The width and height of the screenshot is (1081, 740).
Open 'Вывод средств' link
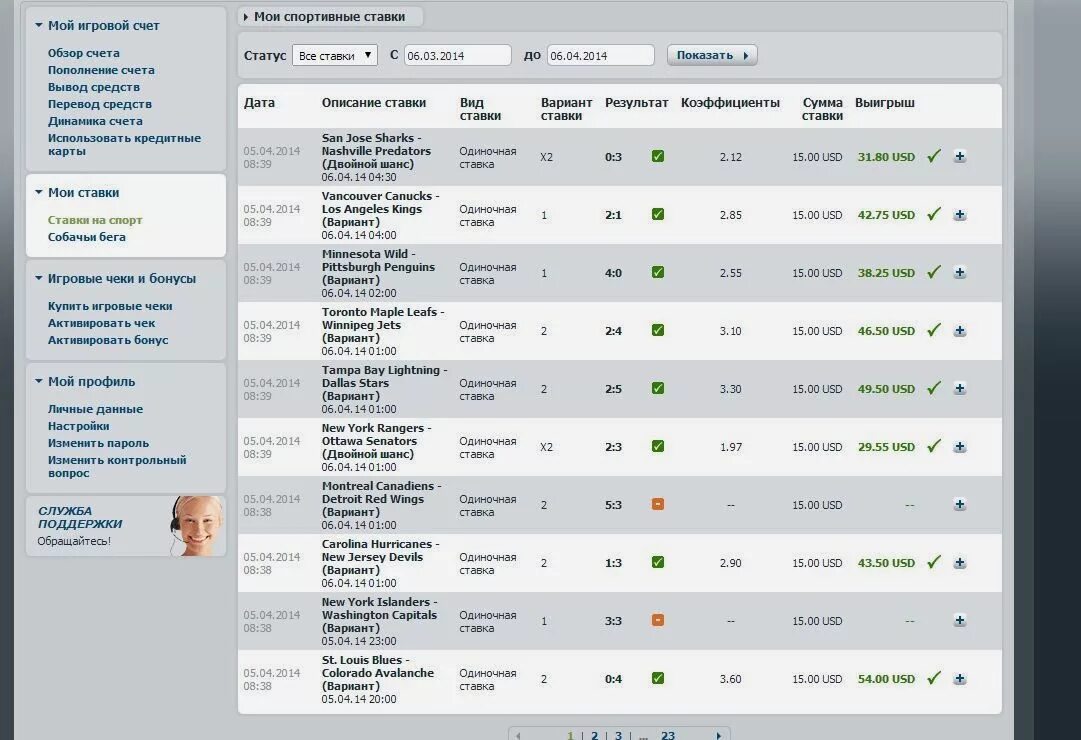94,87
